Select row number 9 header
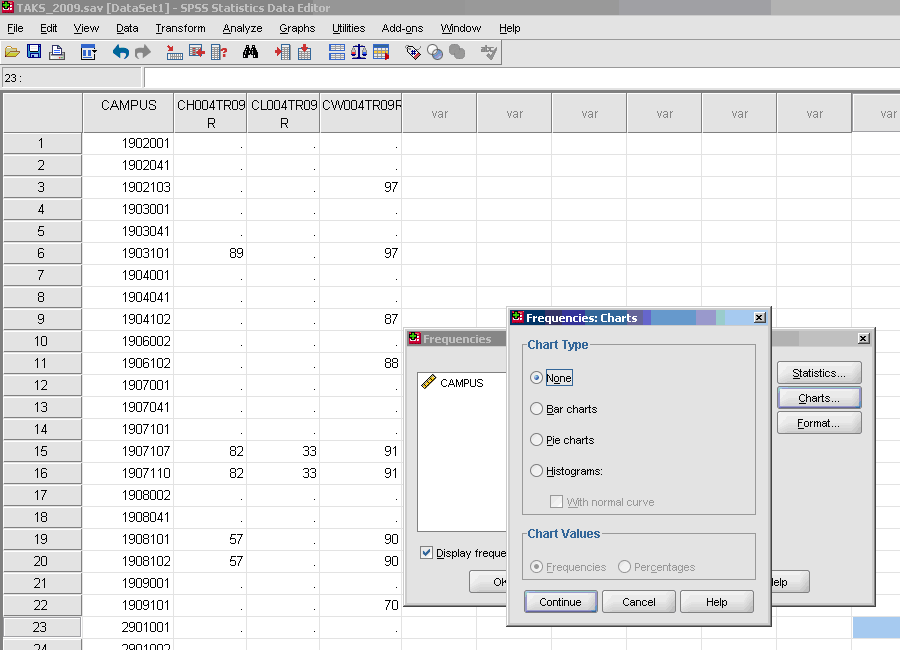 [41, 319]
